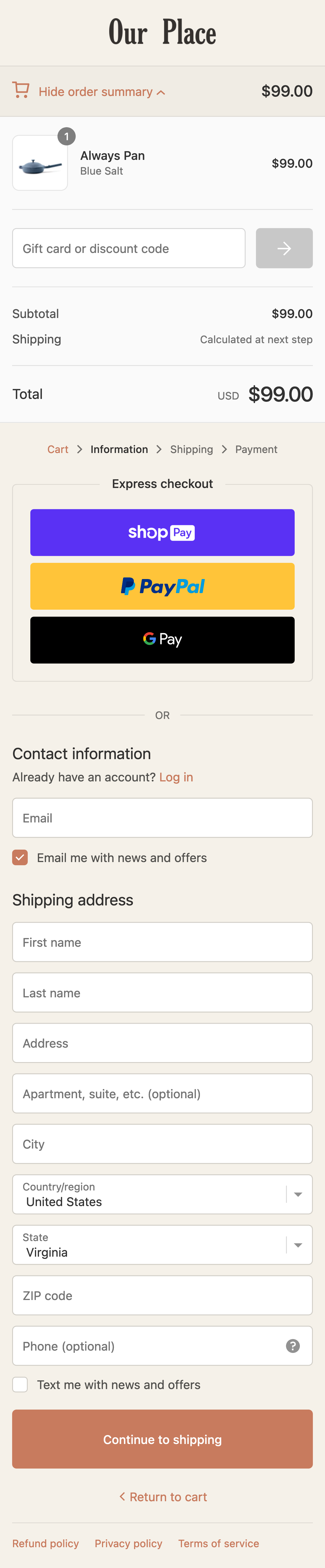The height and width of the screenshot is (1568, 325).
Task: Pay with PayPal express button
Action: point(162,586)
